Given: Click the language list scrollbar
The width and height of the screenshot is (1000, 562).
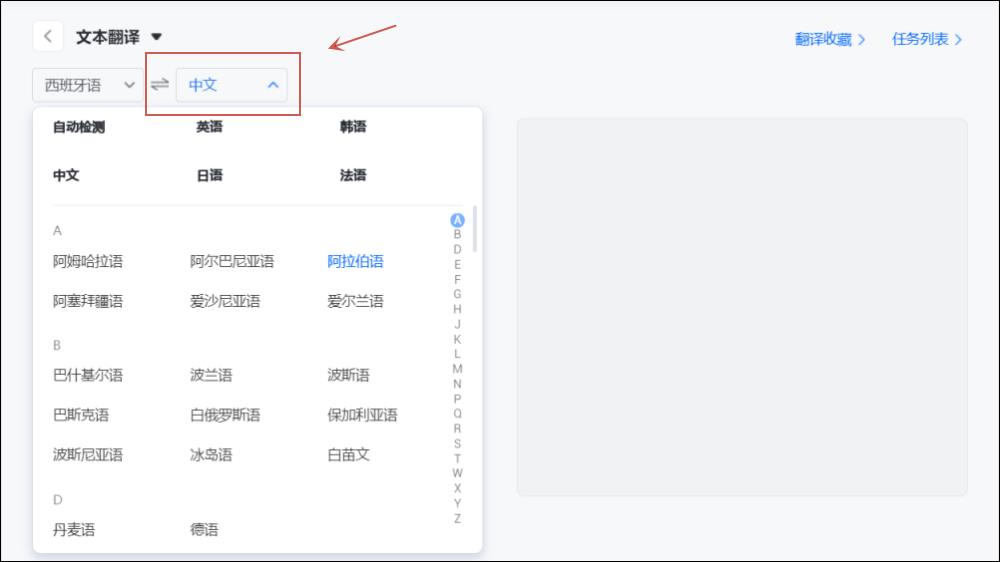Looking at the screenshot, I should [x=474, y=230].
